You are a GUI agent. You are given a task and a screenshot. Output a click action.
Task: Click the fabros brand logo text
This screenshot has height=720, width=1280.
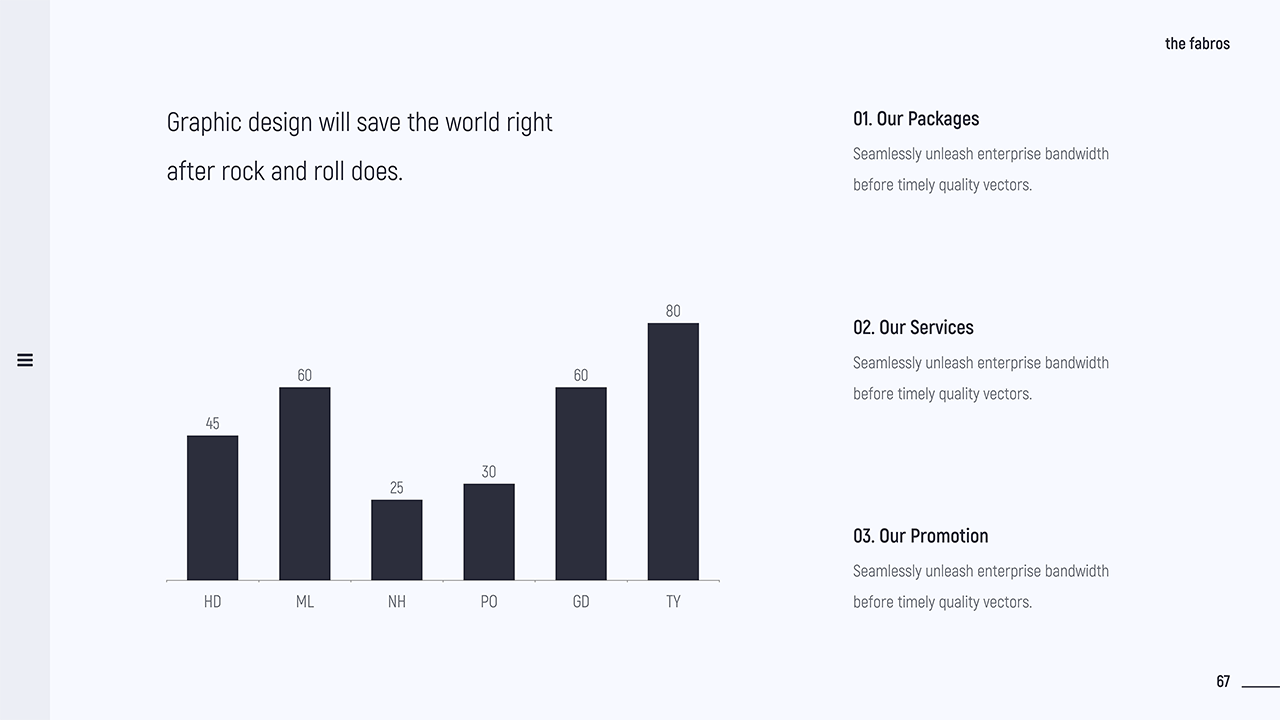tap(1197, 44)
